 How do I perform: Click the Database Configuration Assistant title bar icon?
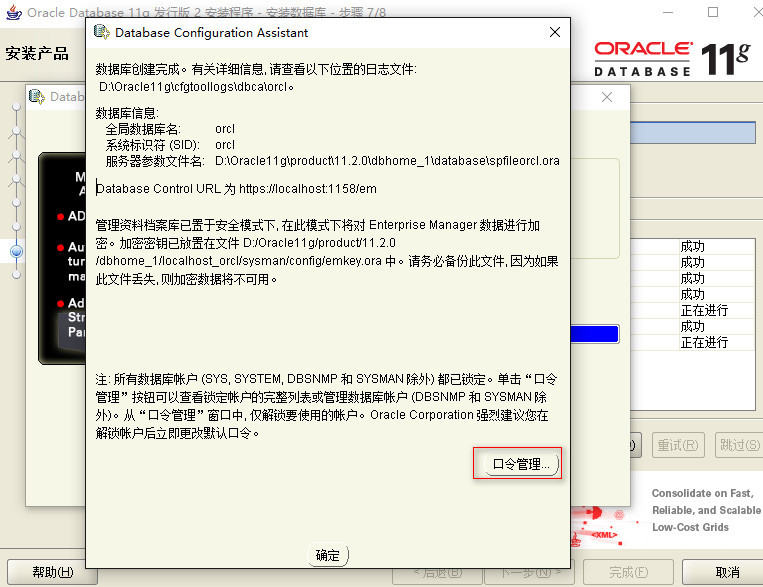[101, 32]
